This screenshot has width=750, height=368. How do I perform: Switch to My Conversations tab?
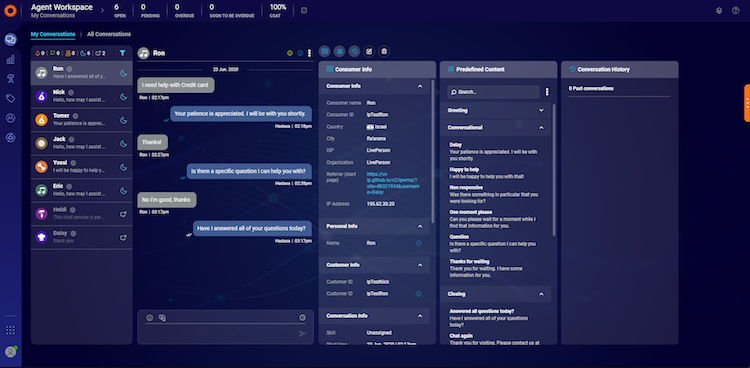coord(53,34)
